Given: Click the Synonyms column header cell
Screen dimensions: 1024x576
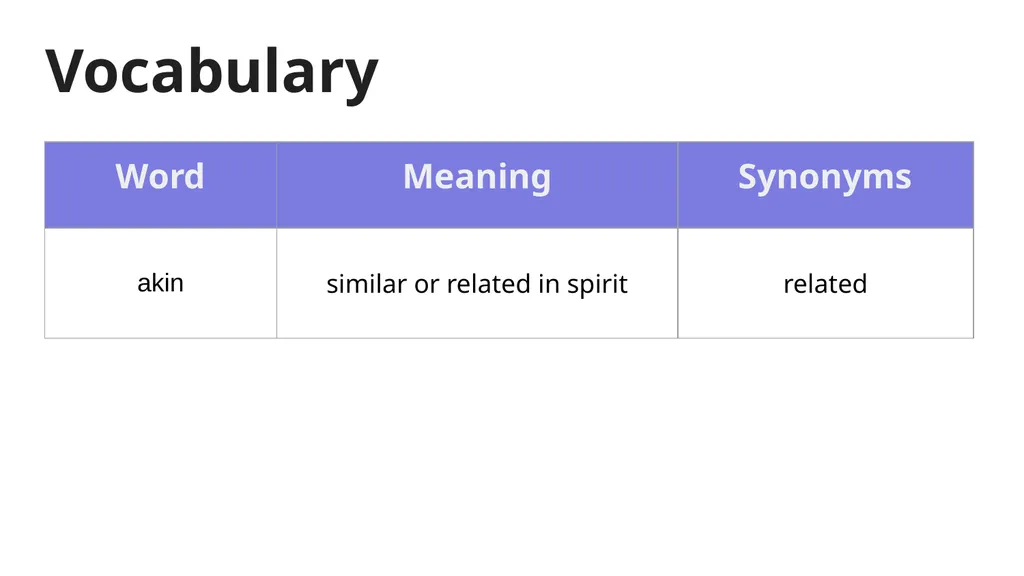Looking at the screenshot, I should [825, 185].
